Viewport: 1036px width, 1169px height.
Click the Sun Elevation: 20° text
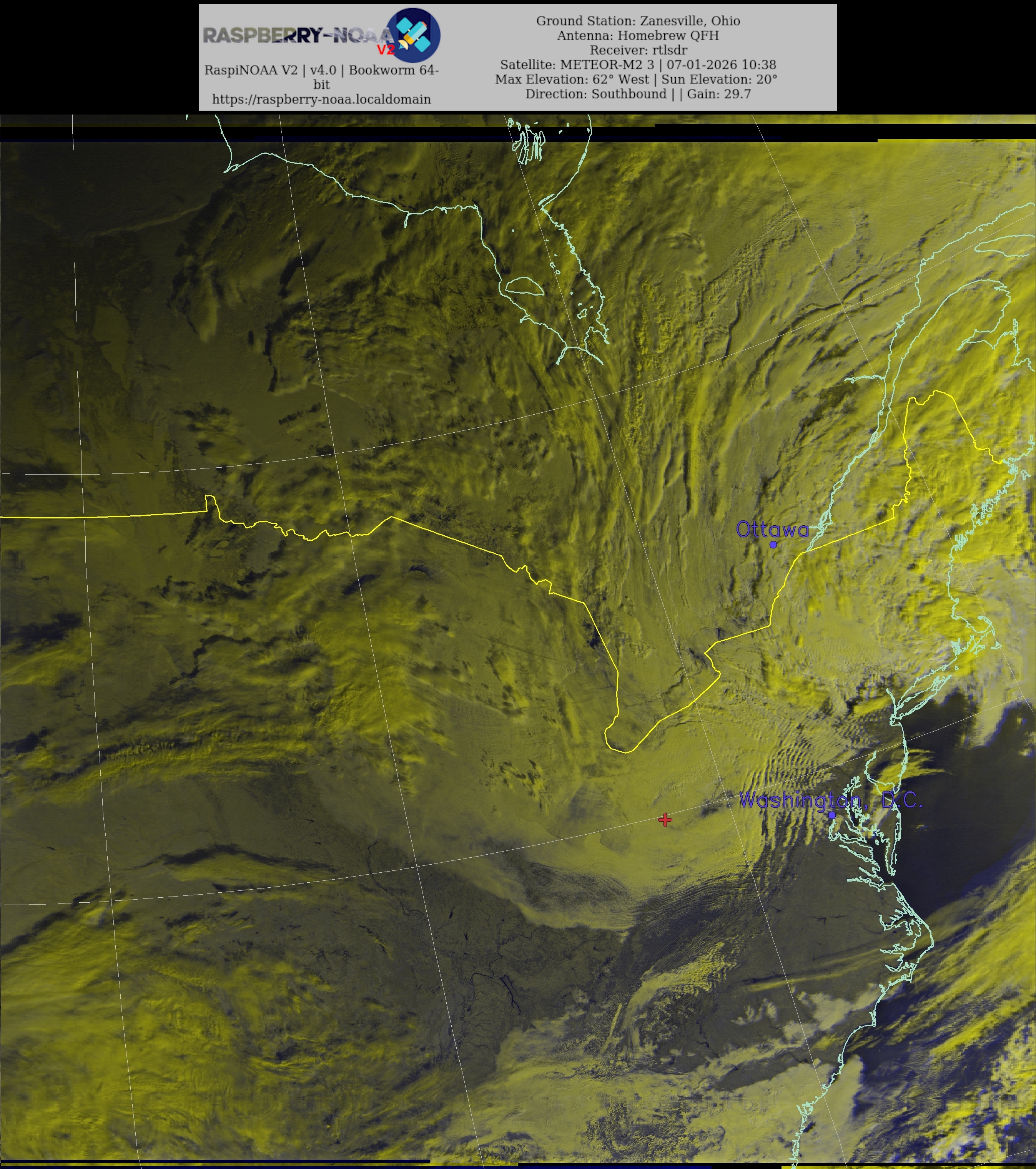[x=719, y=80]
